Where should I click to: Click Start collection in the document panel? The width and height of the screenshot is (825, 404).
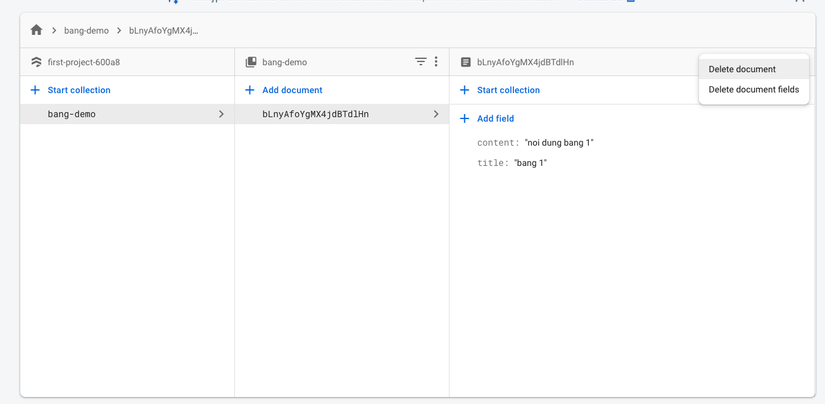(508, 90)
